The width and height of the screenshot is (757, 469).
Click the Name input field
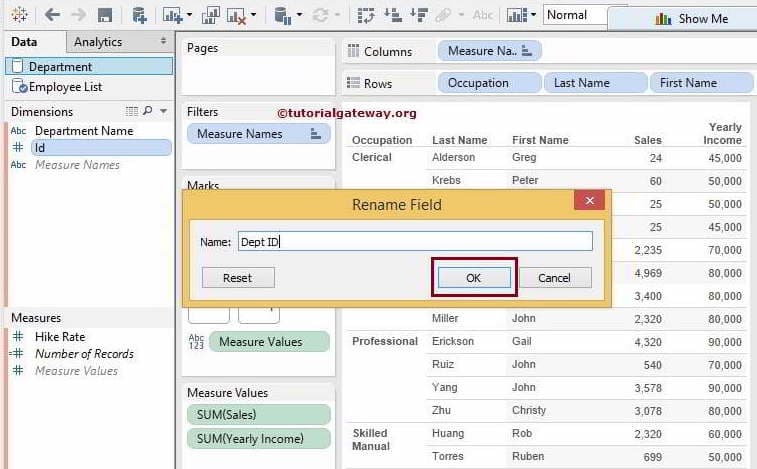[x=415, y=241]
